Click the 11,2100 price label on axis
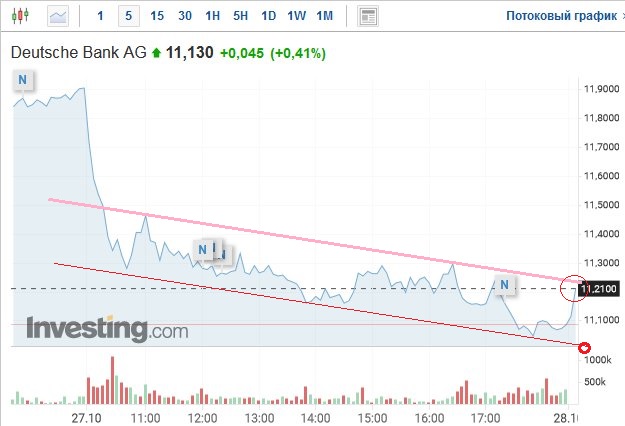The image size is (625, 426). (x=598, y=289)
